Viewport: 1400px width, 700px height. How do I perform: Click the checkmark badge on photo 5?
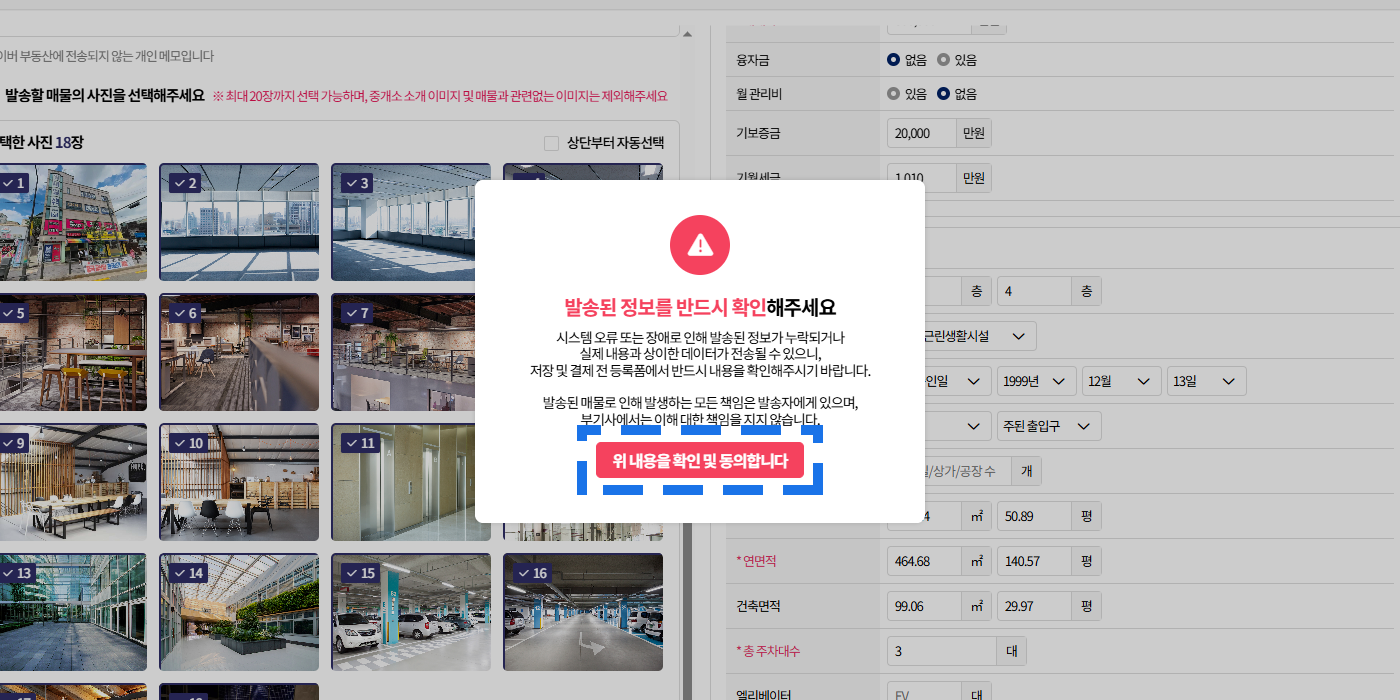pyautogui.click(x=13, y=313)
